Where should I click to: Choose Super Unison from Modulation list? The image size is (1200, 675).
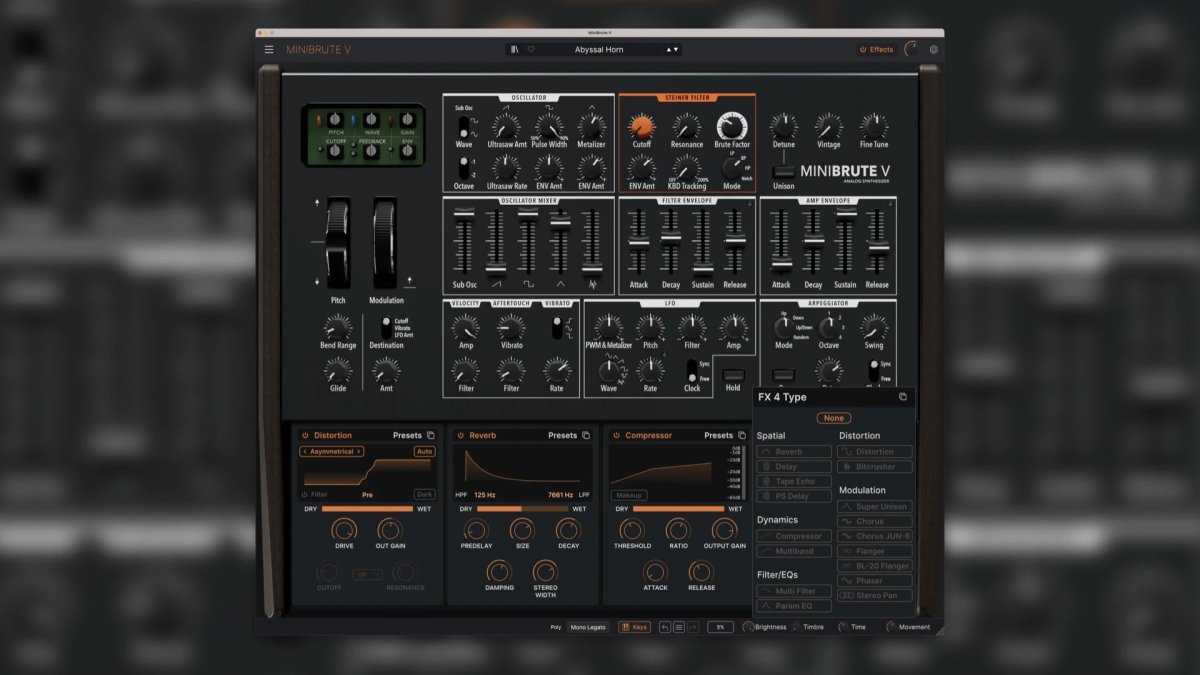click(x=875, y=506)
